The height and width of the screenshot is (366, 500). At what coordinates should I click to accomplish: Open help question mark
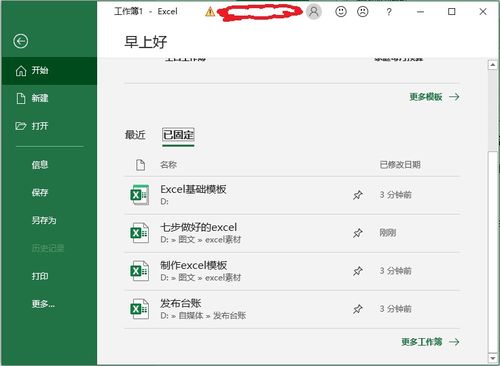tap(389, 12)
